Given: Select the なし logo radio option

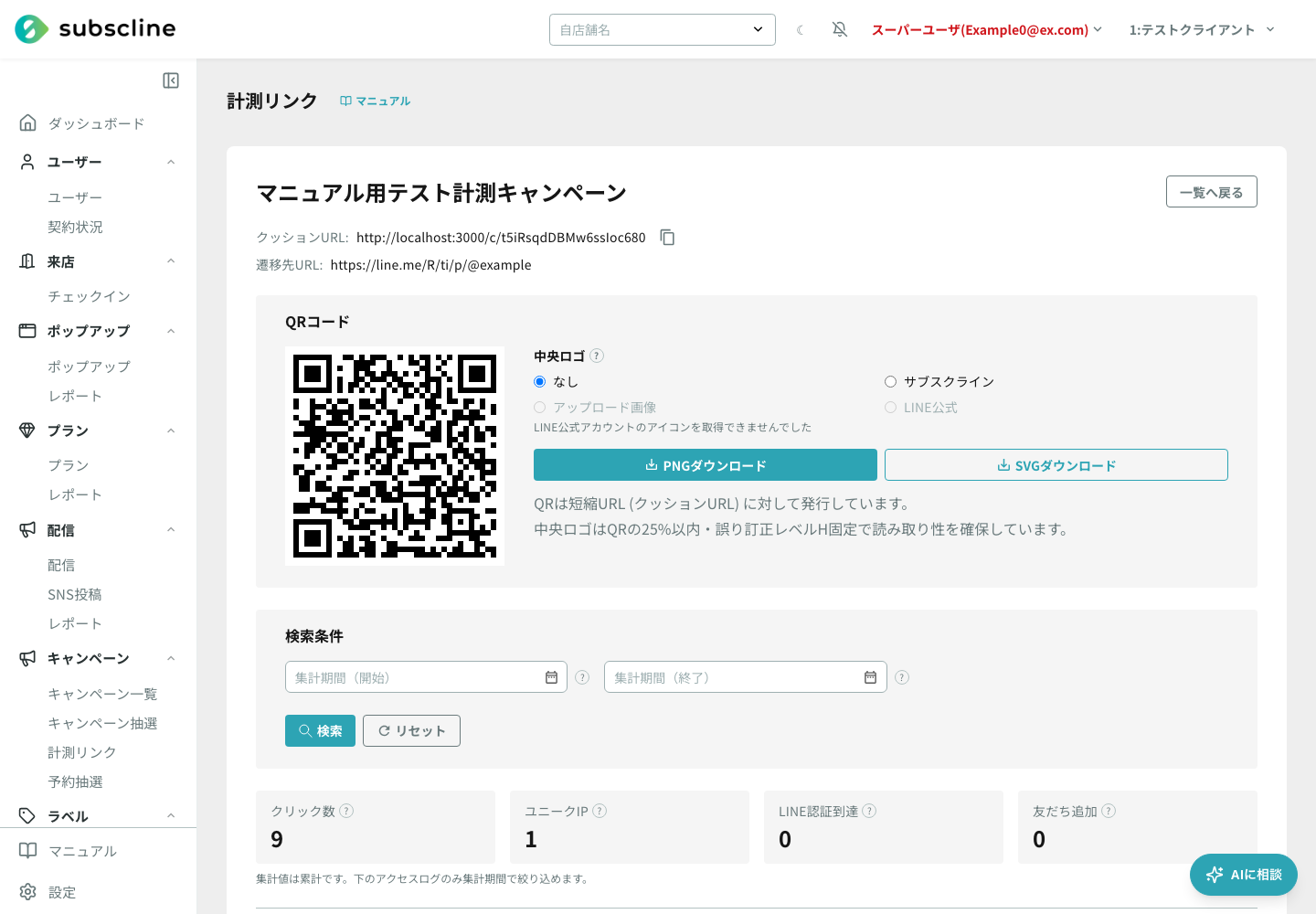Looking at the screenshot, I should point(540,382).
